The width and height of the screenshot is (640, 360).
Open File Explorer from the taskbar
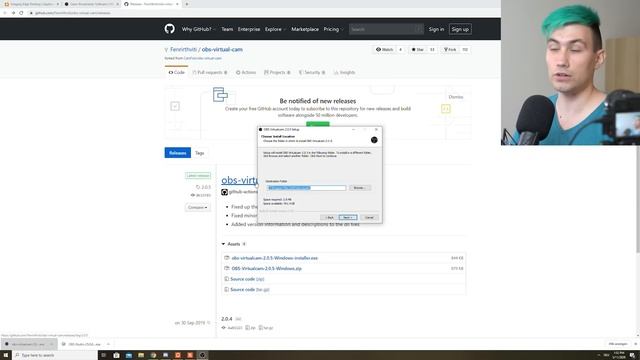(x=141, y=355)
